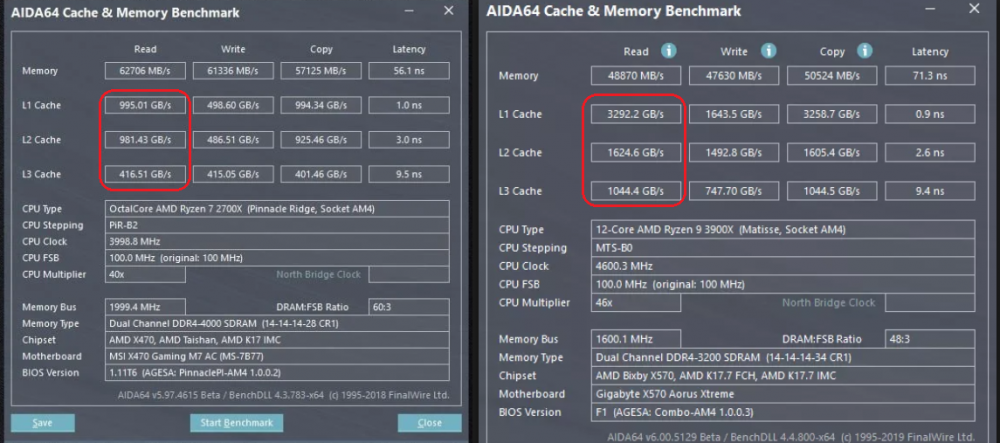Click Start Benchmark in left window
1000x443 pixels.
tap(237, 423)
